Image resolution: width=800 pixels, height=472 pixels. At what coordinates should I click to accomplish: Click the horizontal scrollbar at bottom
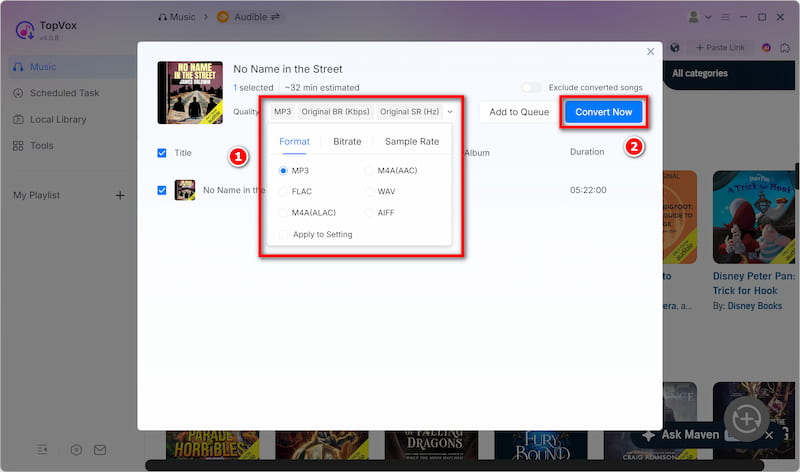pos(455,465)
